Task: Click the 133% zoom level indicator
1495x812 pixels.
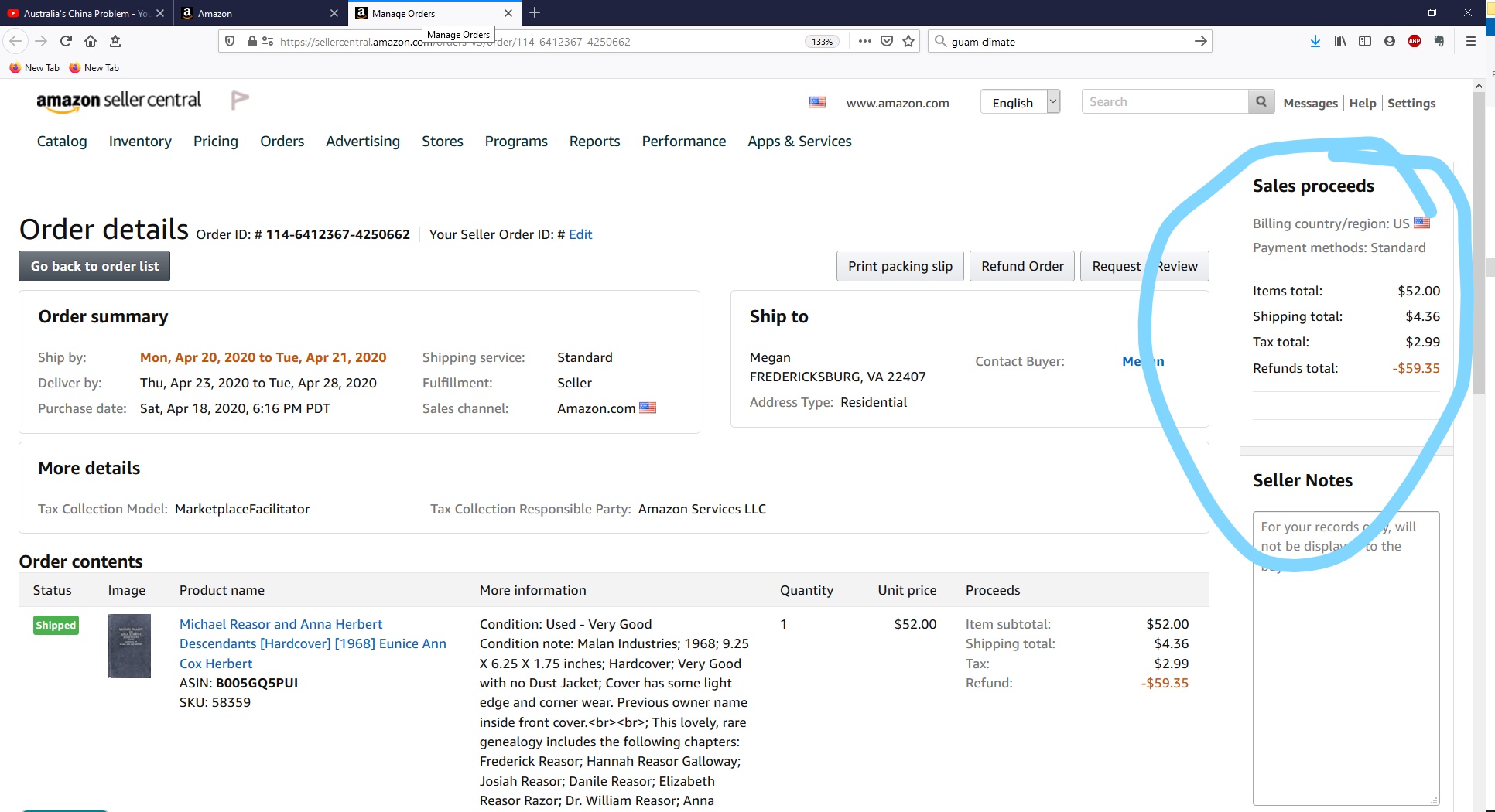Action: 823,42
